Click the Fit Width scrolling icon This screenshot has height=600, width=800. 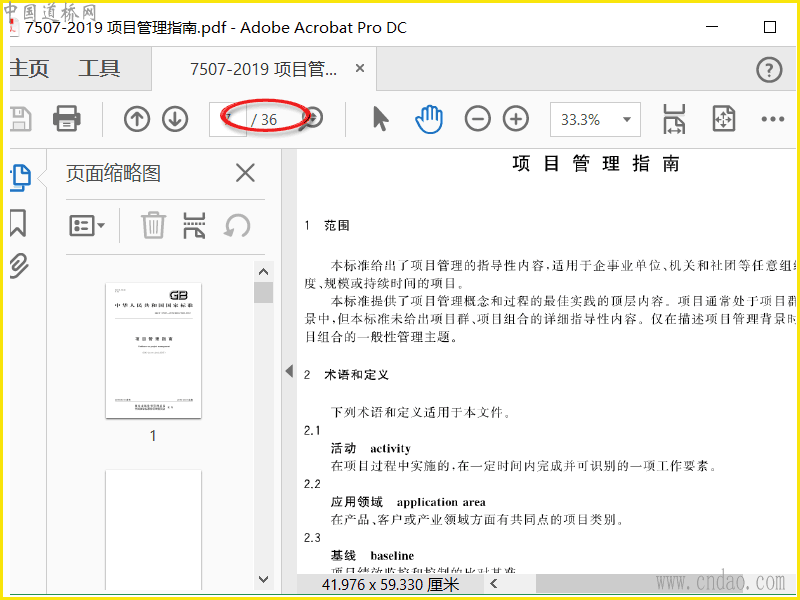pyautogui.click(x=674, y=119)
